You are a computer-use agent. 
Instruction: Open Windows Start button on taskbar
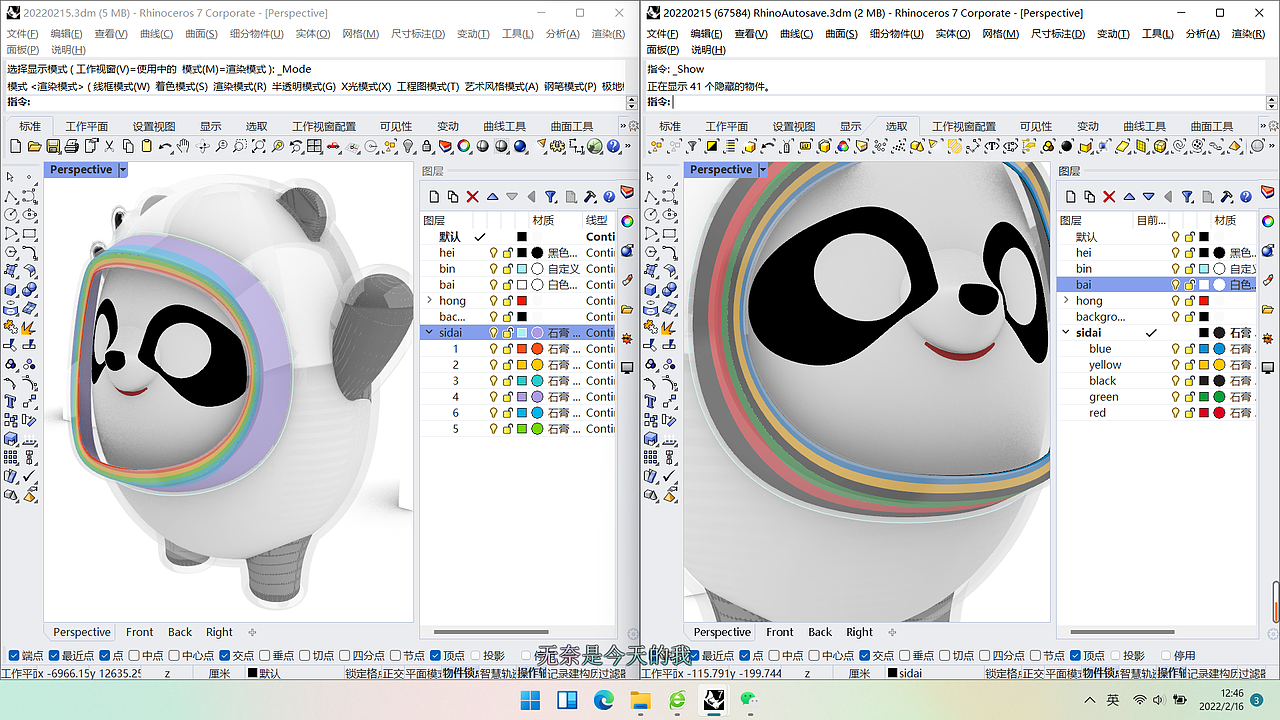pyautogui.click(x=530, y=700)
